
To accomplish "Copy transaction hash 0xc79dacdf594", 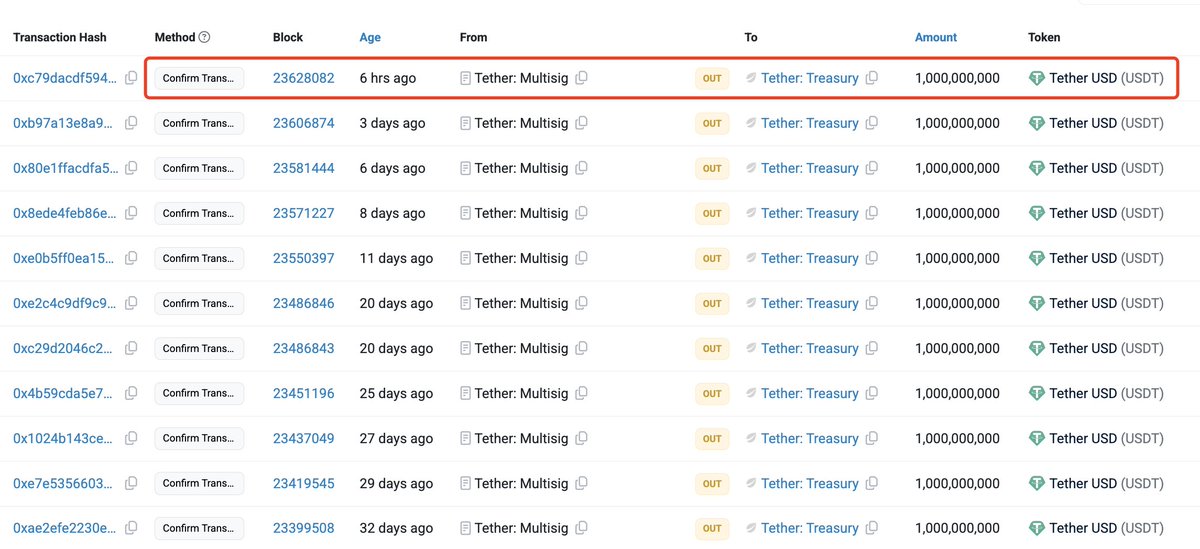I will click(x=131, y=78).
